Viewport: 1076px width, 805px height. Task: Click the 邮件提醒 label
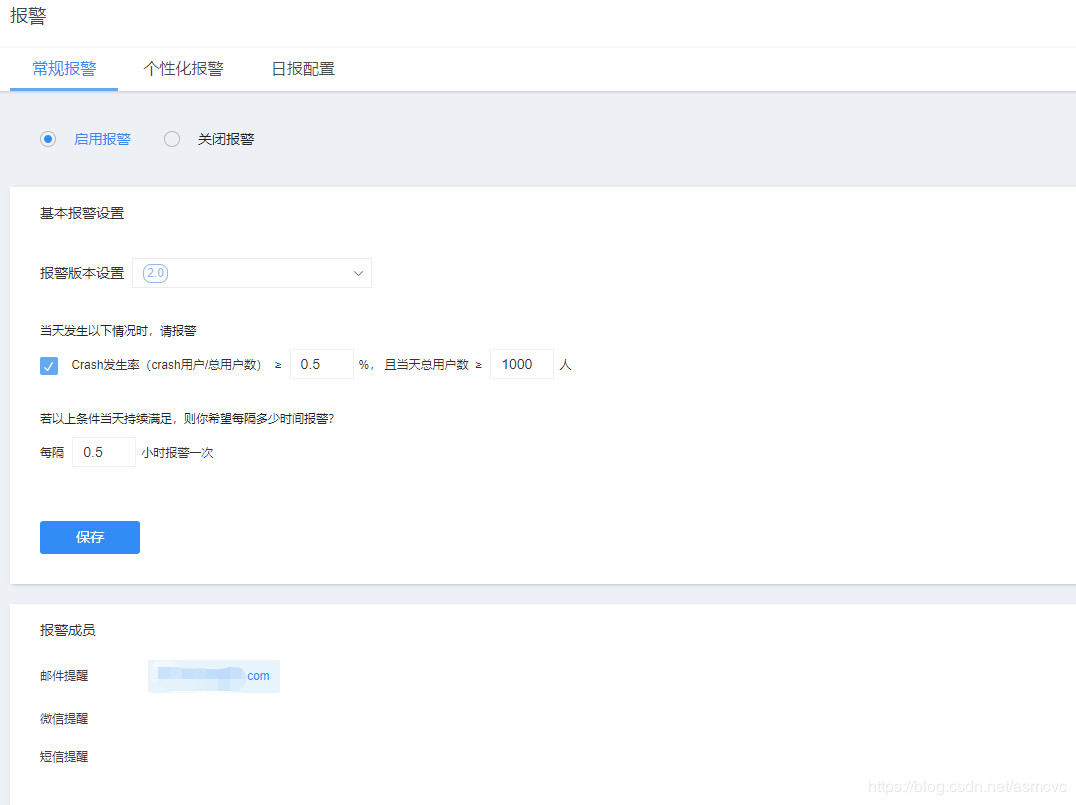[64, 676]
